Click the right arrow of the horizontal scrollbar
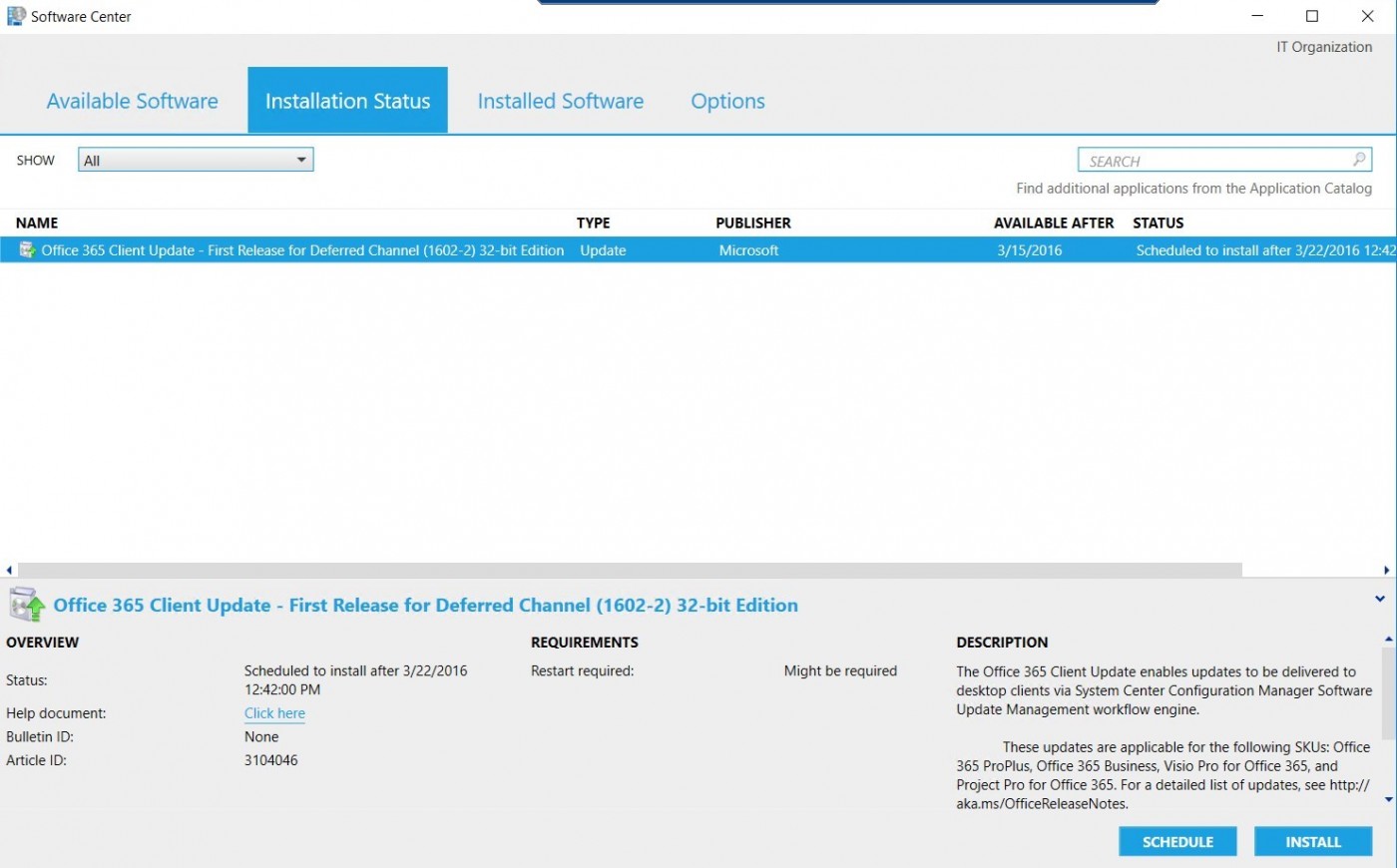This screenshot has height=868, width=1397. pyautogui.click(x=1389, y=569)
